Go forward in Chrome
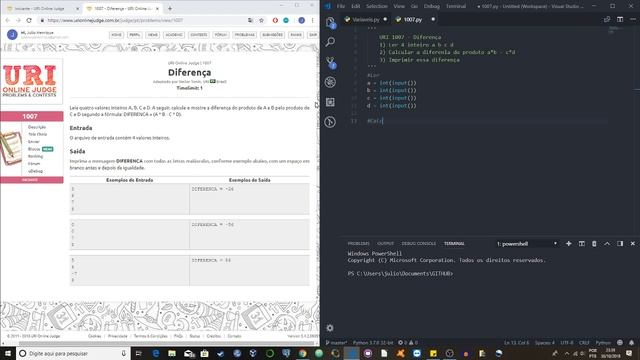Viewport: 640px width, 360px height. (x=18, y=20)
